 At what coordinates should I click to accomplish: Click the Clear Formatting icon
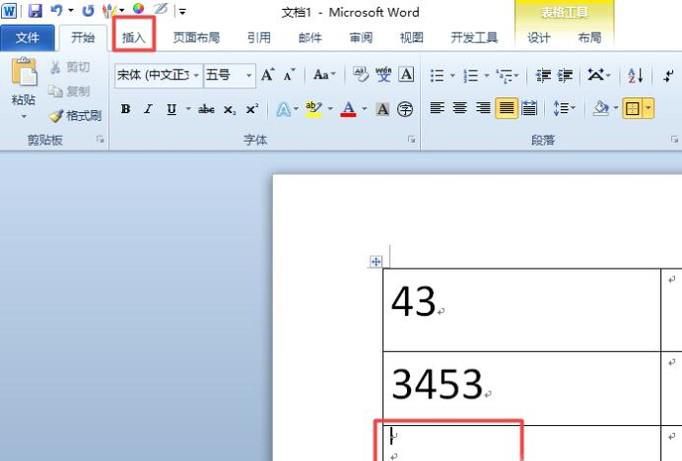(361, 75)
